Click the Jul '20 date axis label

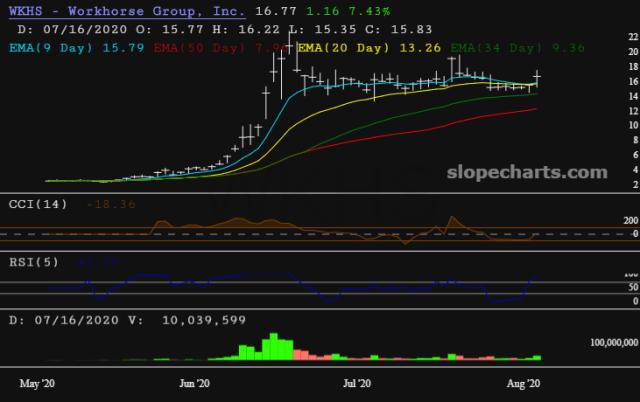tap(357, 383)
